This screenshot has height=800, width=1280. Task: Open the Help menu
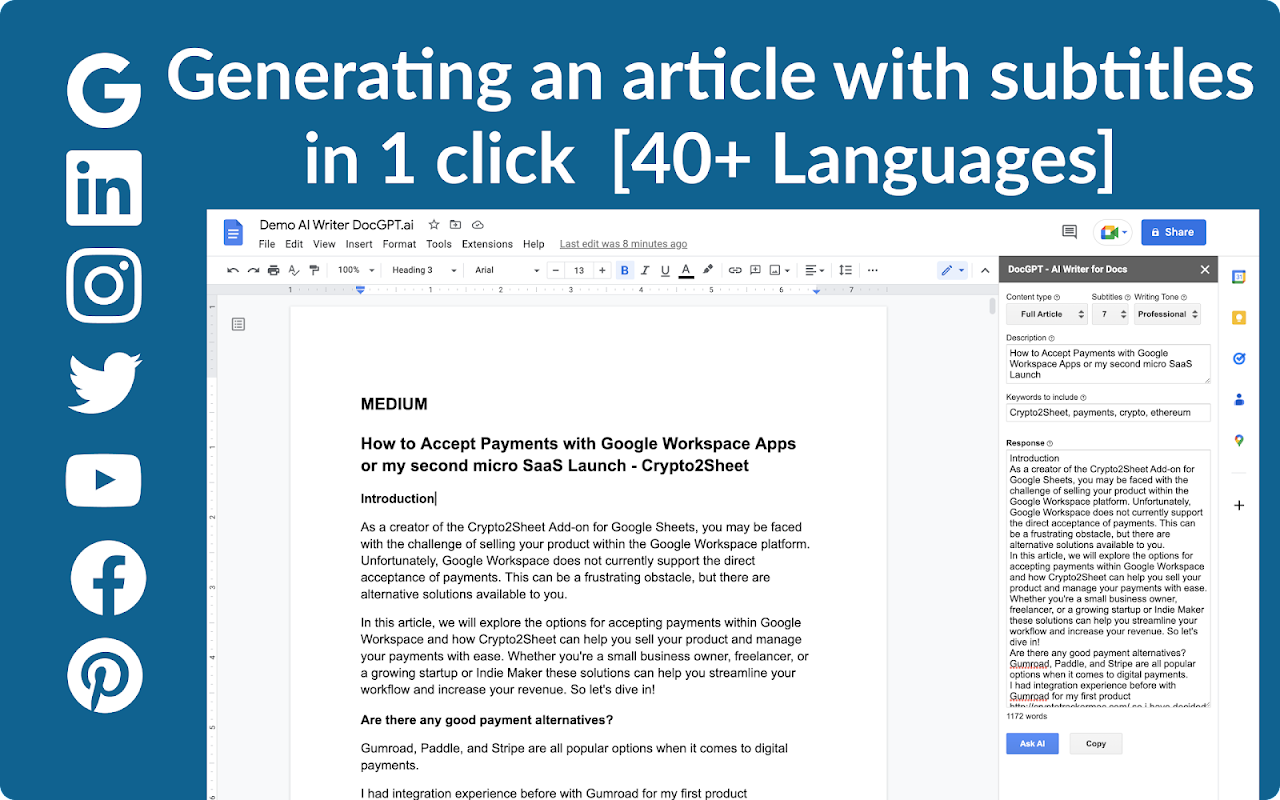534,244
